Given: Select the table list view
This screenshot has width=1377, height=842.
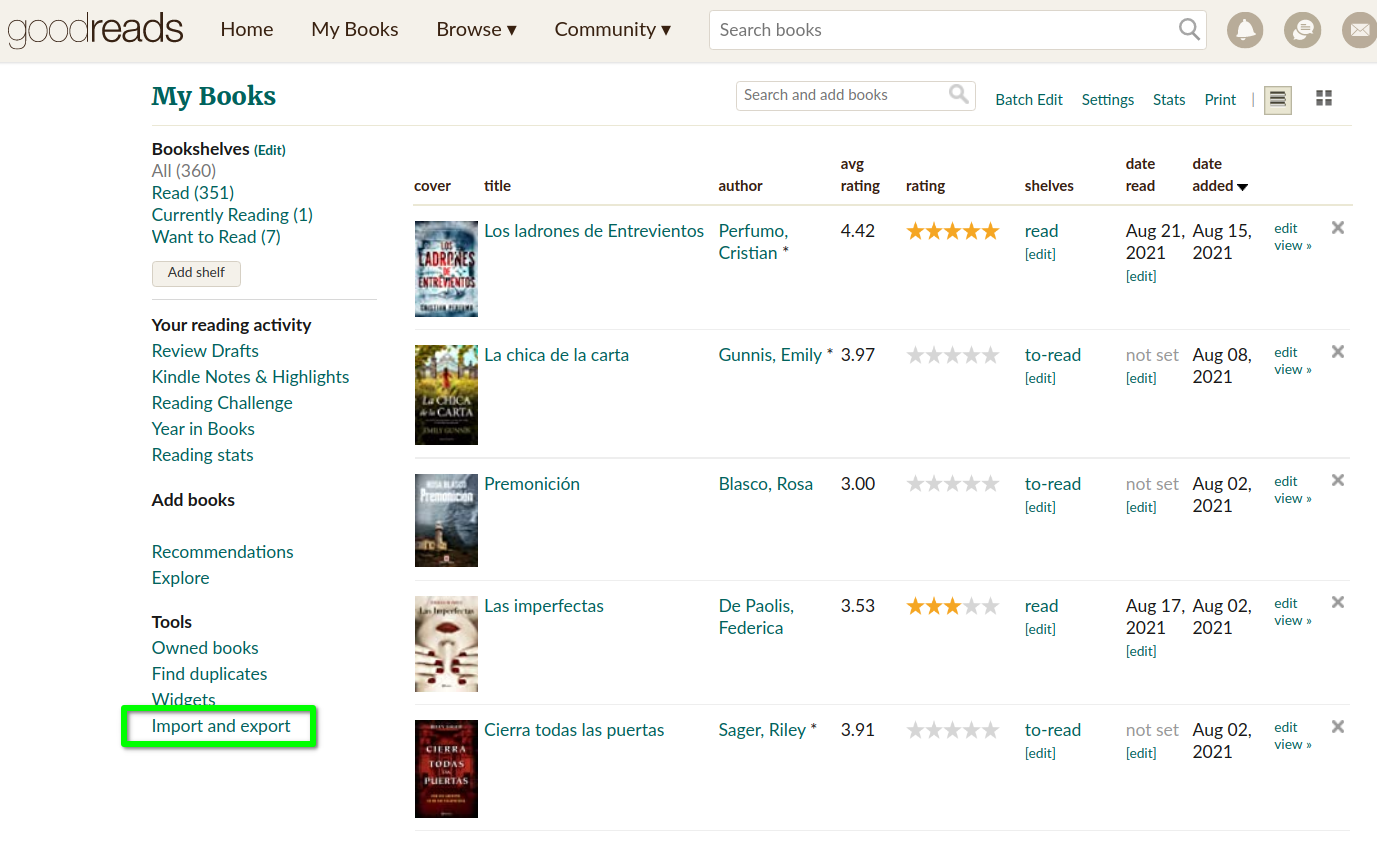Looking at the screenshot, I should click(1278, 99).
